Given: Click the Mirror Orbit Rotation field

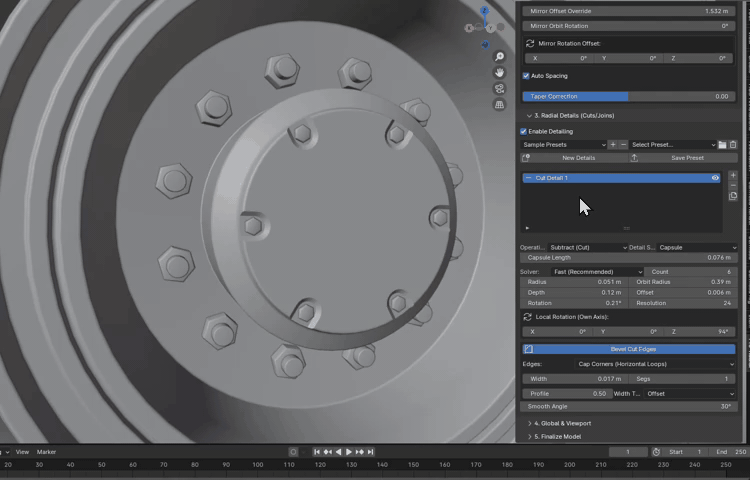Looking at the screenshot, I should [x=629, y=26].
